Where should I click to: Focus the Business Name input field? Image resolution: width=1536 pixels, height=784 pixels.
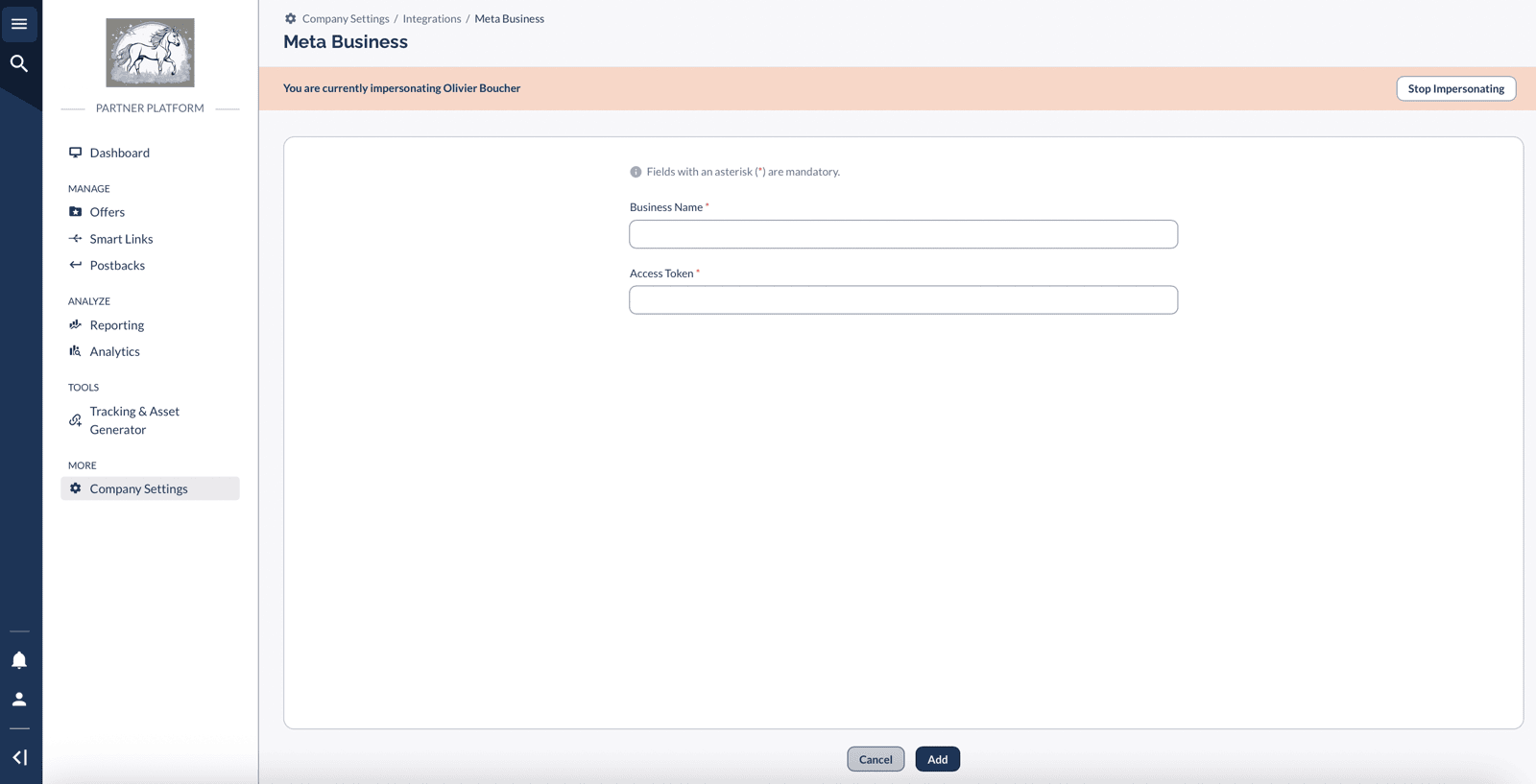903,234
